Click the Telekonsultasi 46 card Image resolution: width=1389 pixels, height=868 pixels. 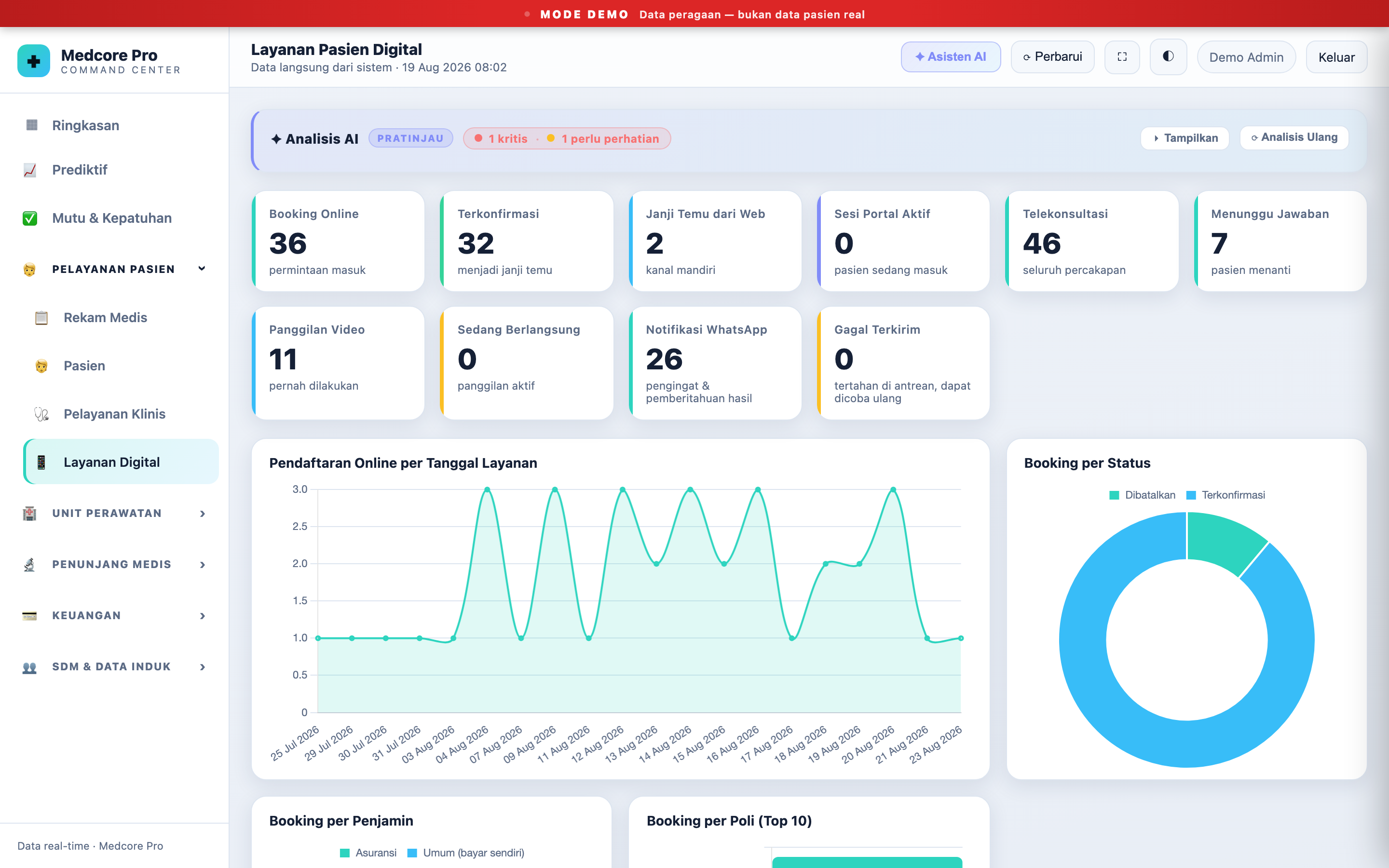click(x=1092, y=241)
